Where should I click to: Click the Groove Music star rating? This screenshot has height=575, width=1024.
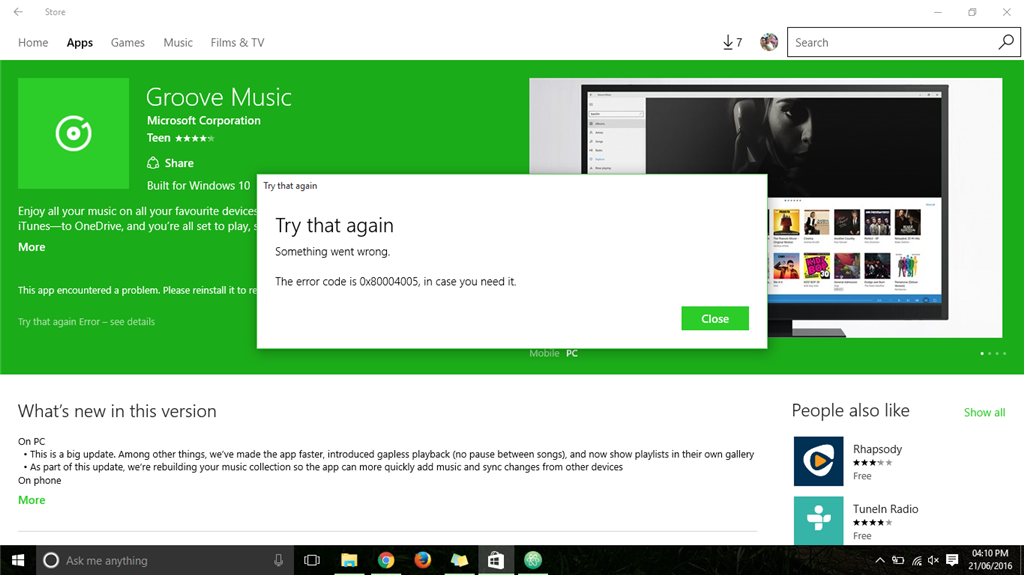click(194, 139)
